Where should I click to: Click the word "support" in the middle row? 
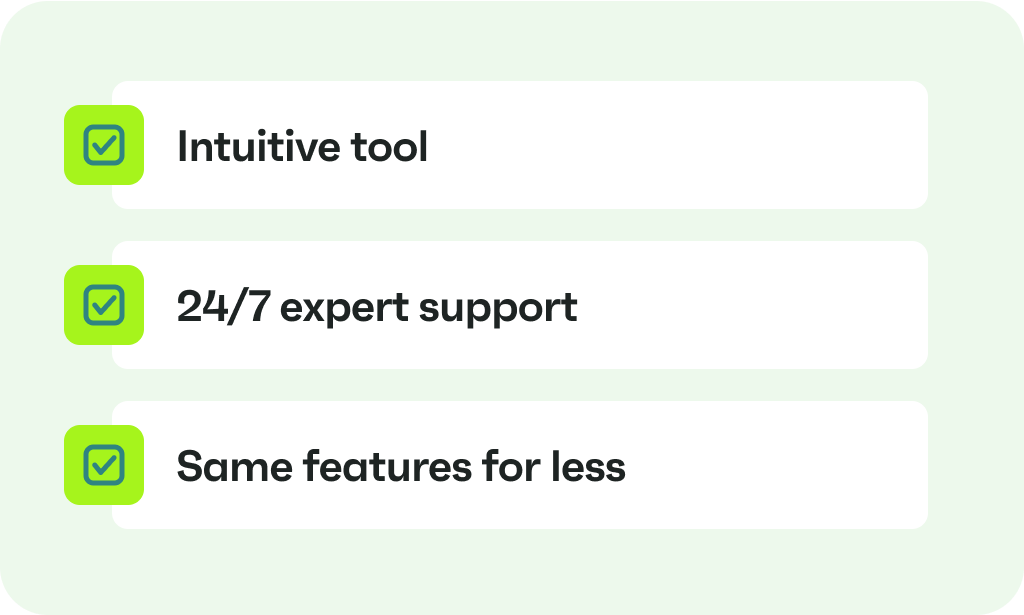[498, 309]
